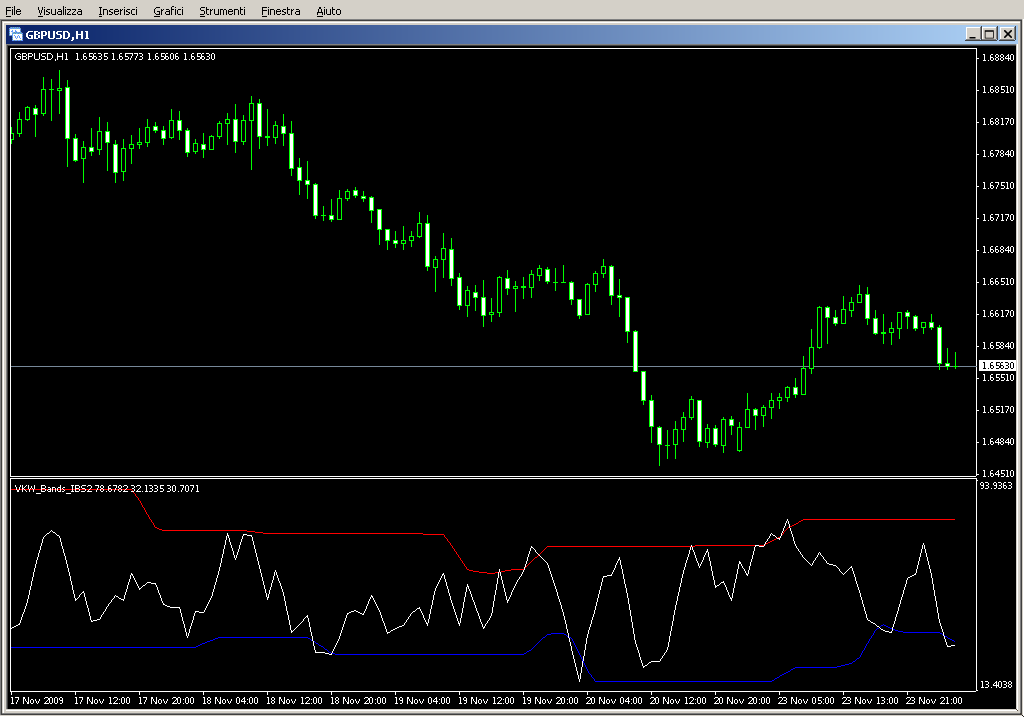1024x717 pixels.
Task: Click the 23 Nov 21:00 time label
Action: coord(934,701)
